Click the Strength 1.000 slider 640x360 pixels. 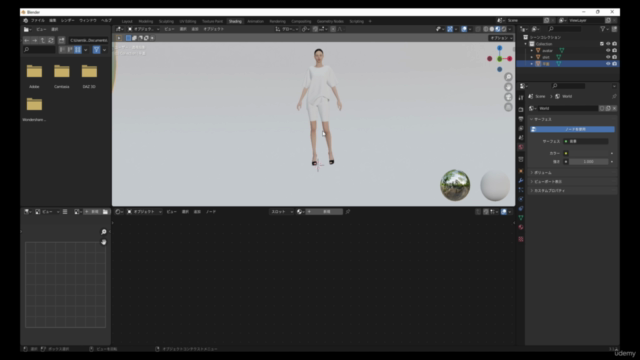[588, 162]
